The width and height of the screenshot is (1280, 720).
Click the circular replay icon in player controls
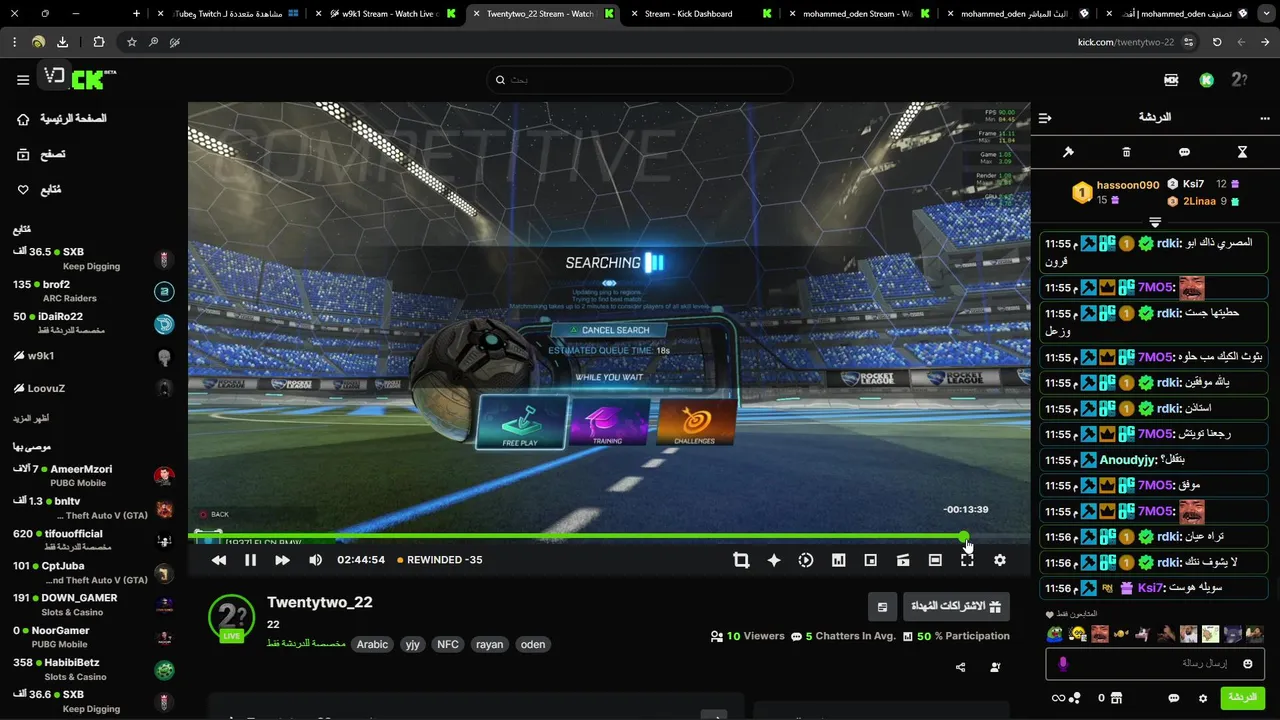(x=806, y=560)
